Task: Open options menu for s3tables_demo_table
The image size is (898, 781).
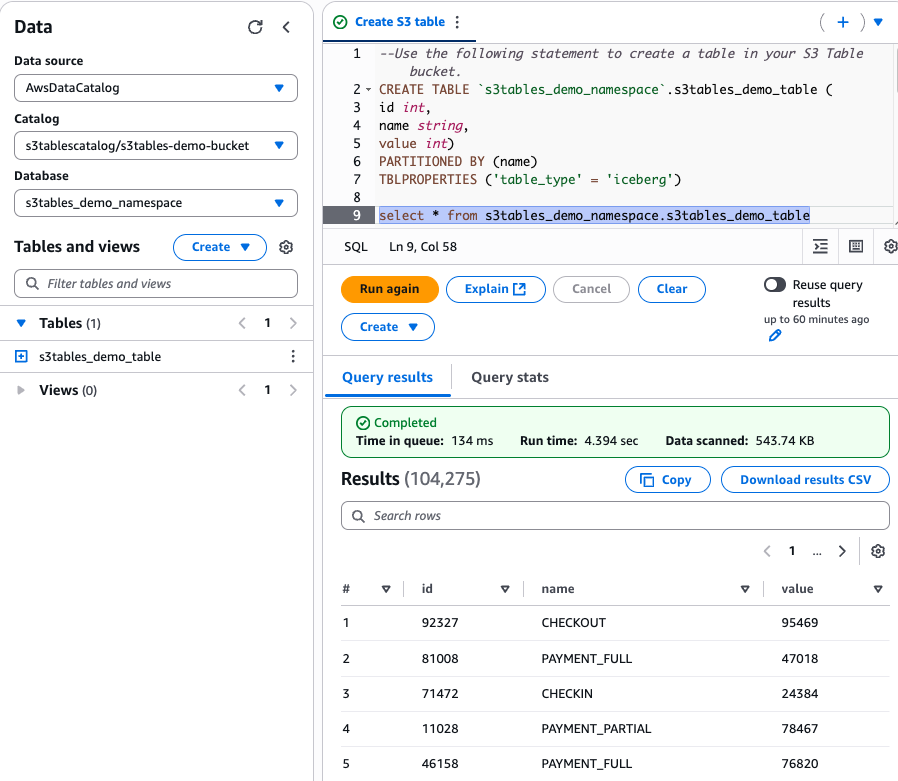Action: point(293,356)
